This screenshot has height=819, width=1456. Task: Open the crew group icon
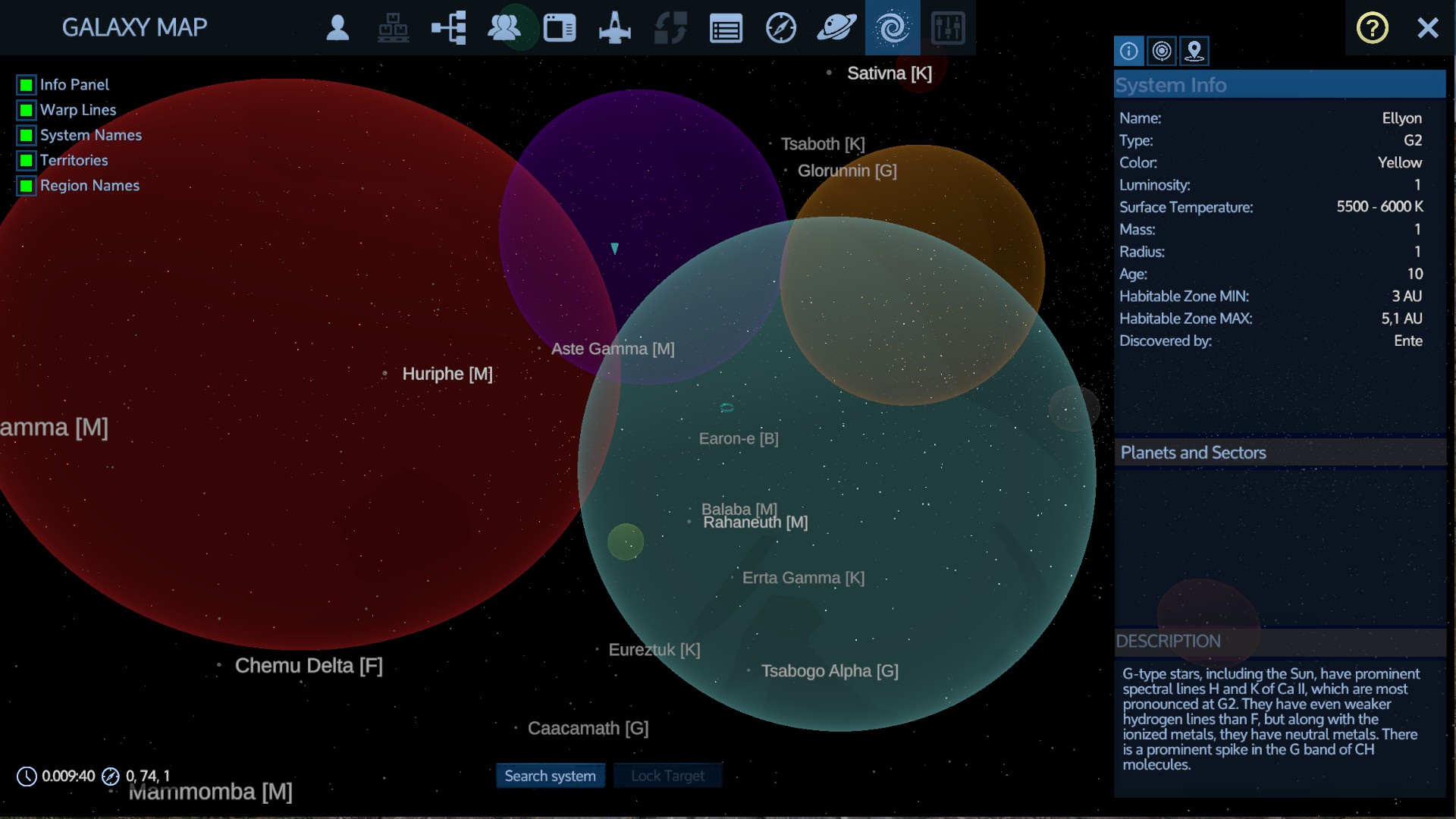504,28
